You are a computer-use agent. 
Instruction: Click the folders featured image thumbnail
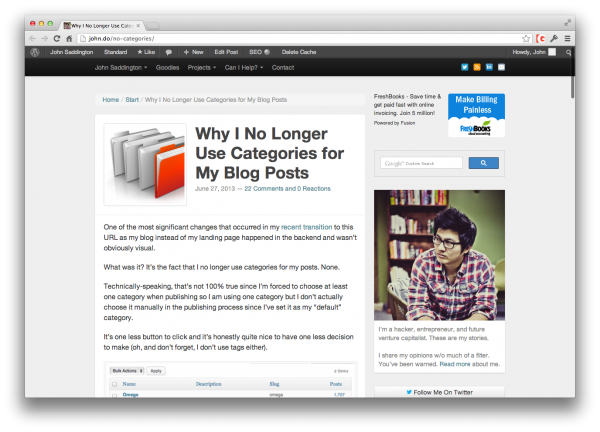click(x=145, y=165)
